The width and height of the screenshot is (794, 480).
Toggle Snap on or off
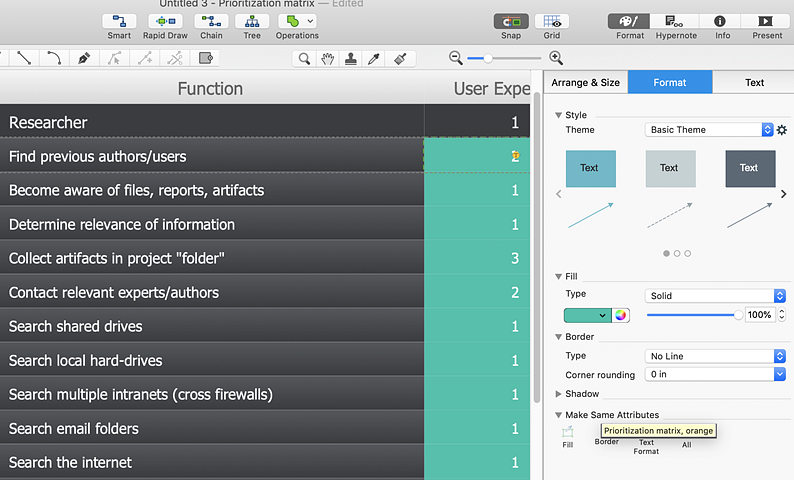tap(511, 21)
